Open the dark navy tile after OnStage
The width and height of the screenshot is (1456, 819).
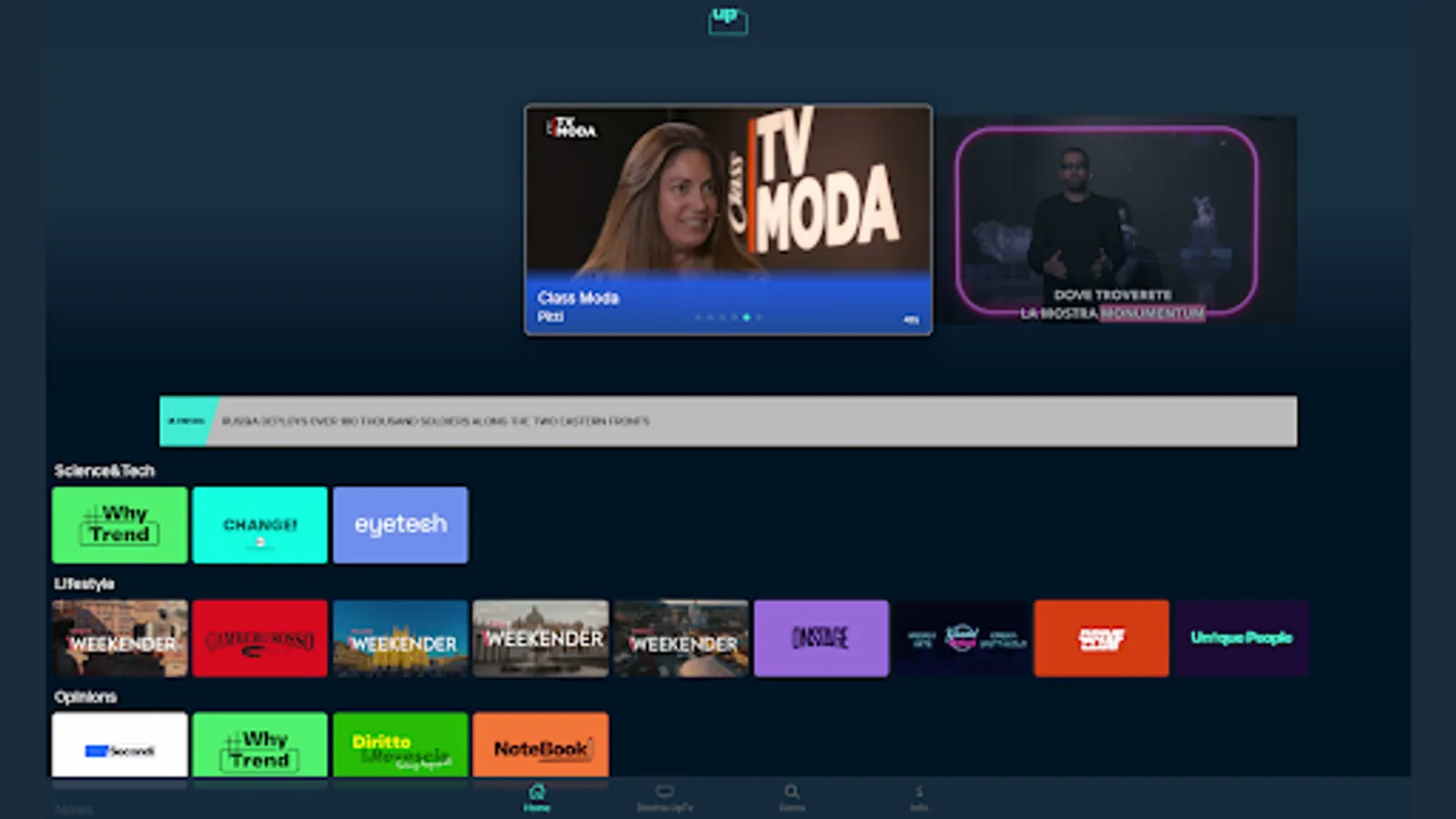coord(962,638)
